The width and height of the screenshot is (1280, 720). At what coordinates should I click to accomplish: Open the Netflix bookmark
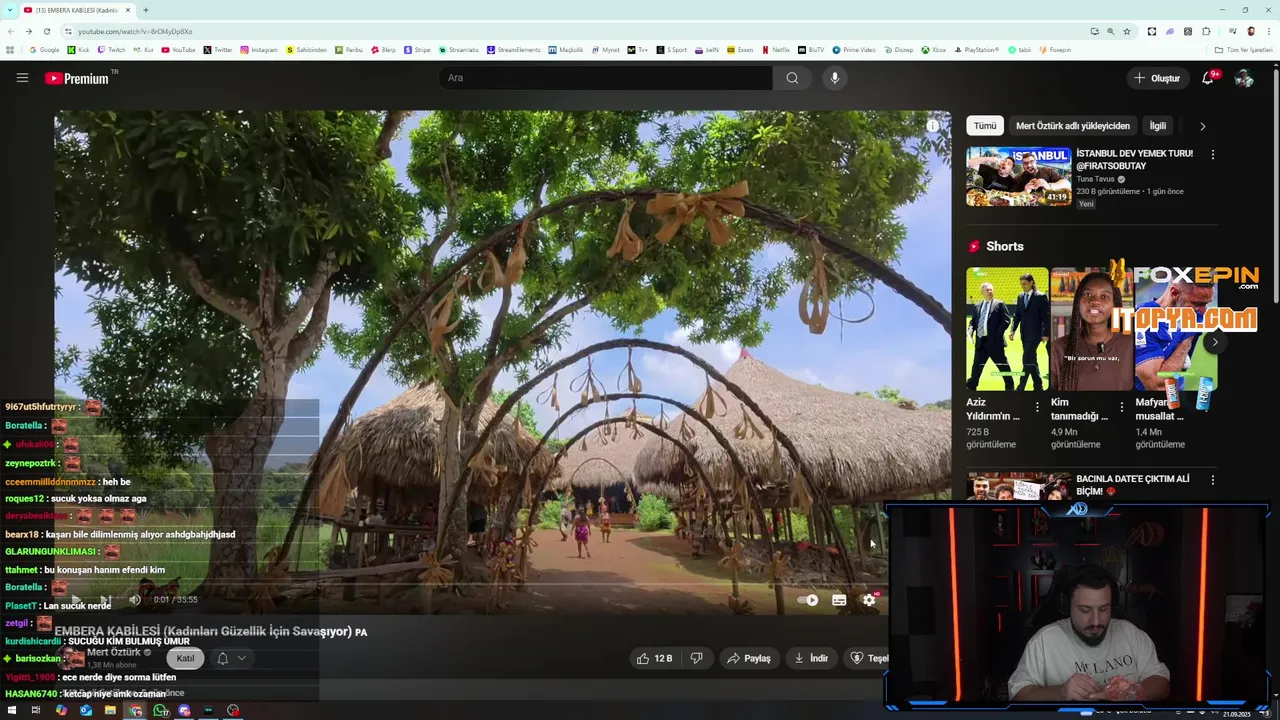(x=775, y=49)
